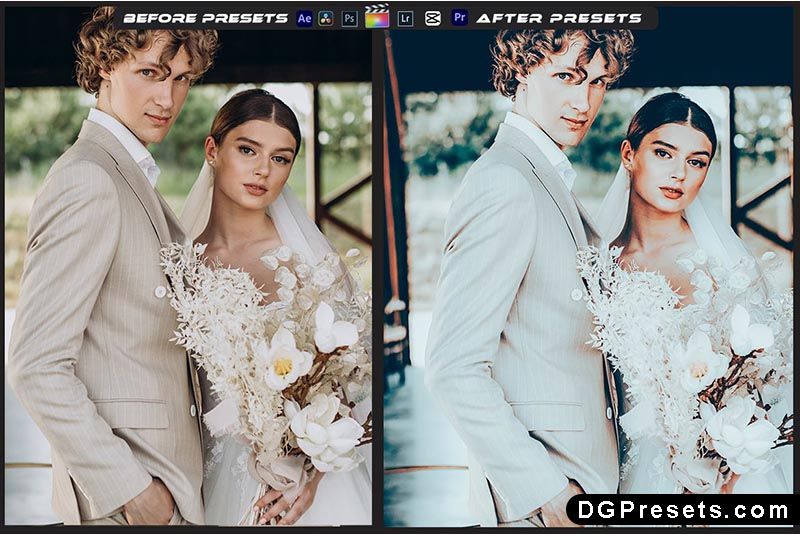This screenshot has height=536, width=800.
Task: Click the Photoshop (Ps) icon
Action: coord(349,19)
